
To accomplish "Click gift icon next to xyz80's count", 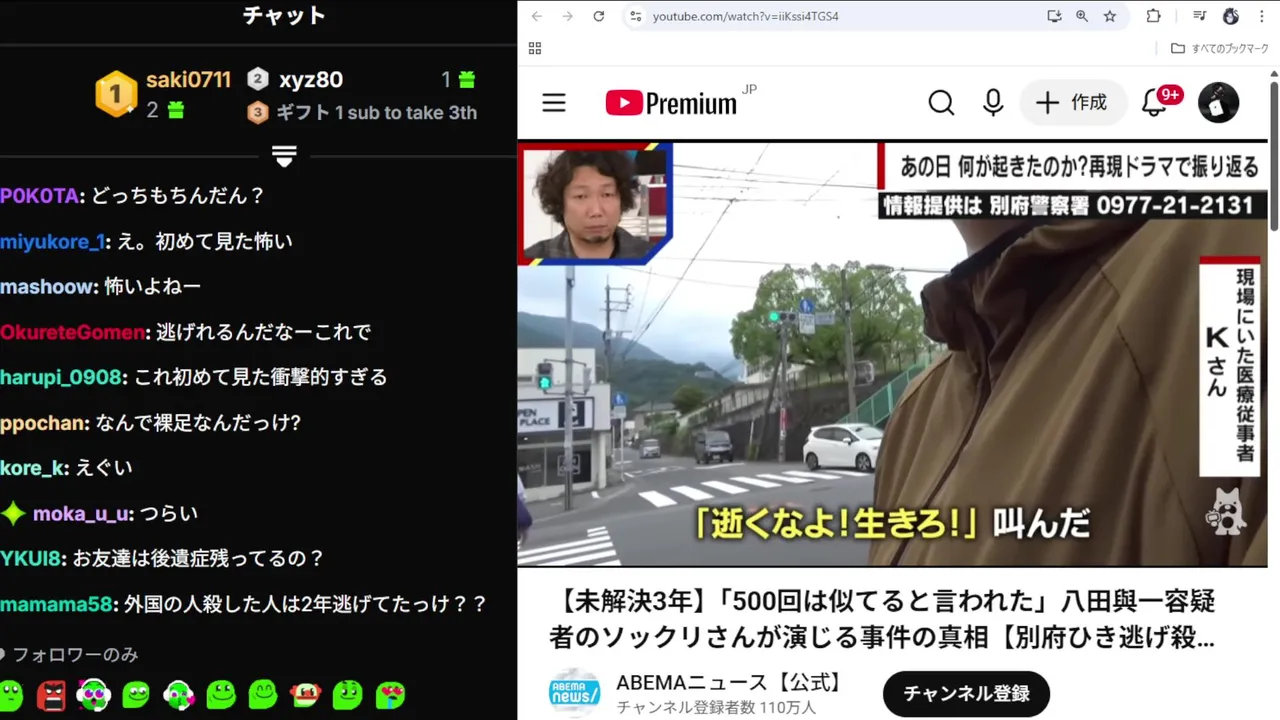I will 466,80.
